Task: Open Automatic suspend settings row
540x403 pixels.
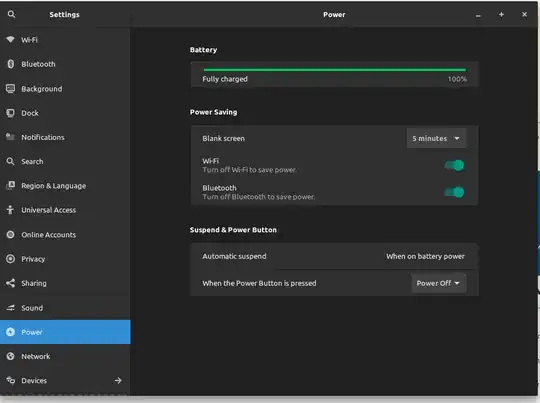Action: pyautogui.click(x=334, y=256)
